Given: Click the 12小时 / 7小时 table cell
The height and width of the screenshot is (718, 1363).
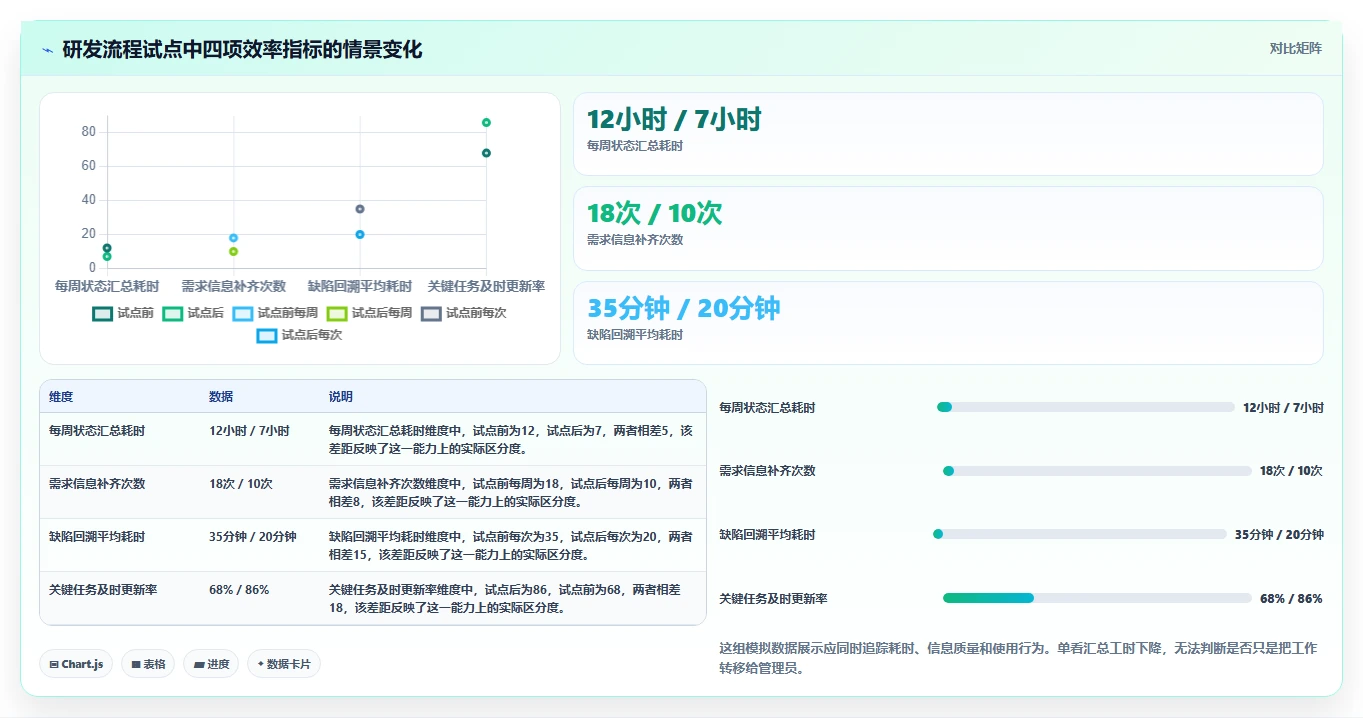Looking at the screenshot, I should pos(249,431).
